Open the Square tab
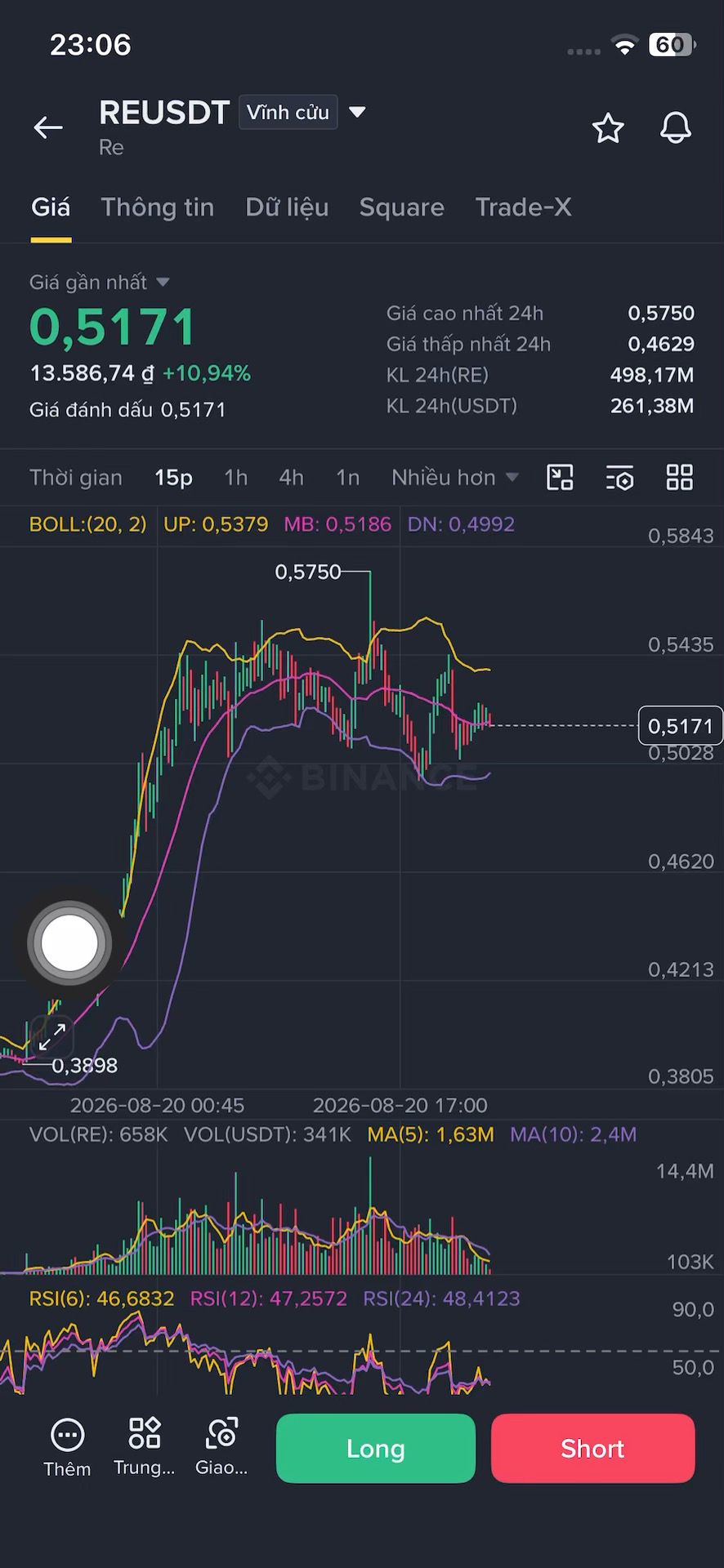 coord(401,207)
